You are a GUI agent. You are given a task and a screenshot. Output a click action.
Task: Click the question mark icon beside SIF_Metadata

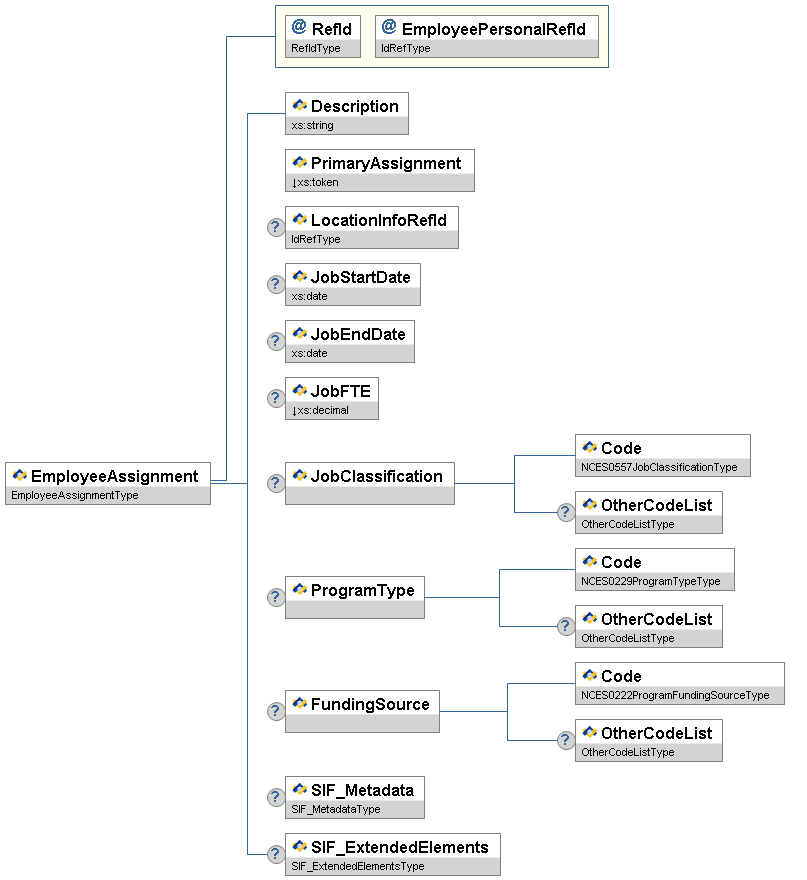pos(276,797)
